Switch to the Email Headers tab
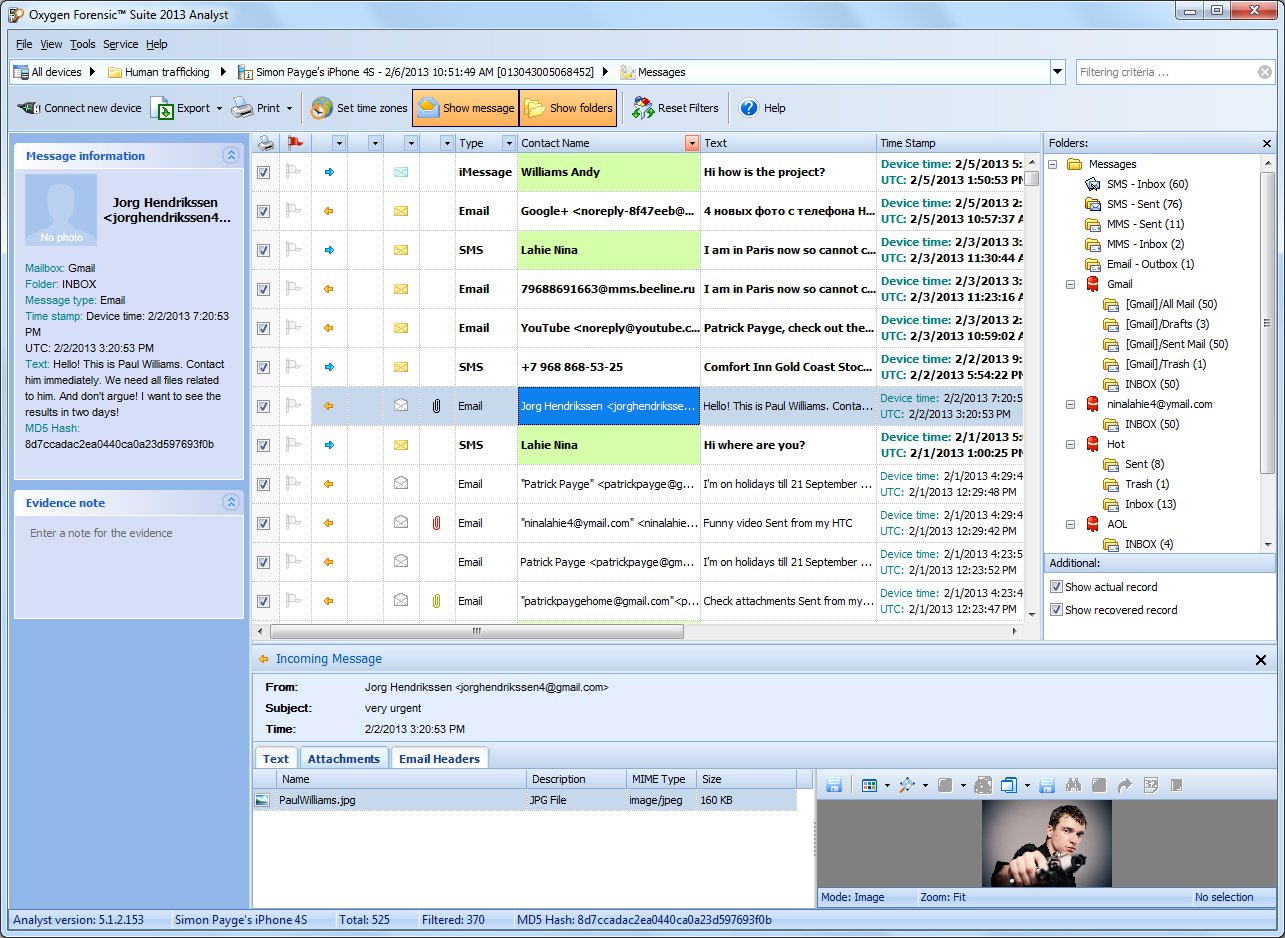Viewport: 1285px width, 938px height. point(439,759)
